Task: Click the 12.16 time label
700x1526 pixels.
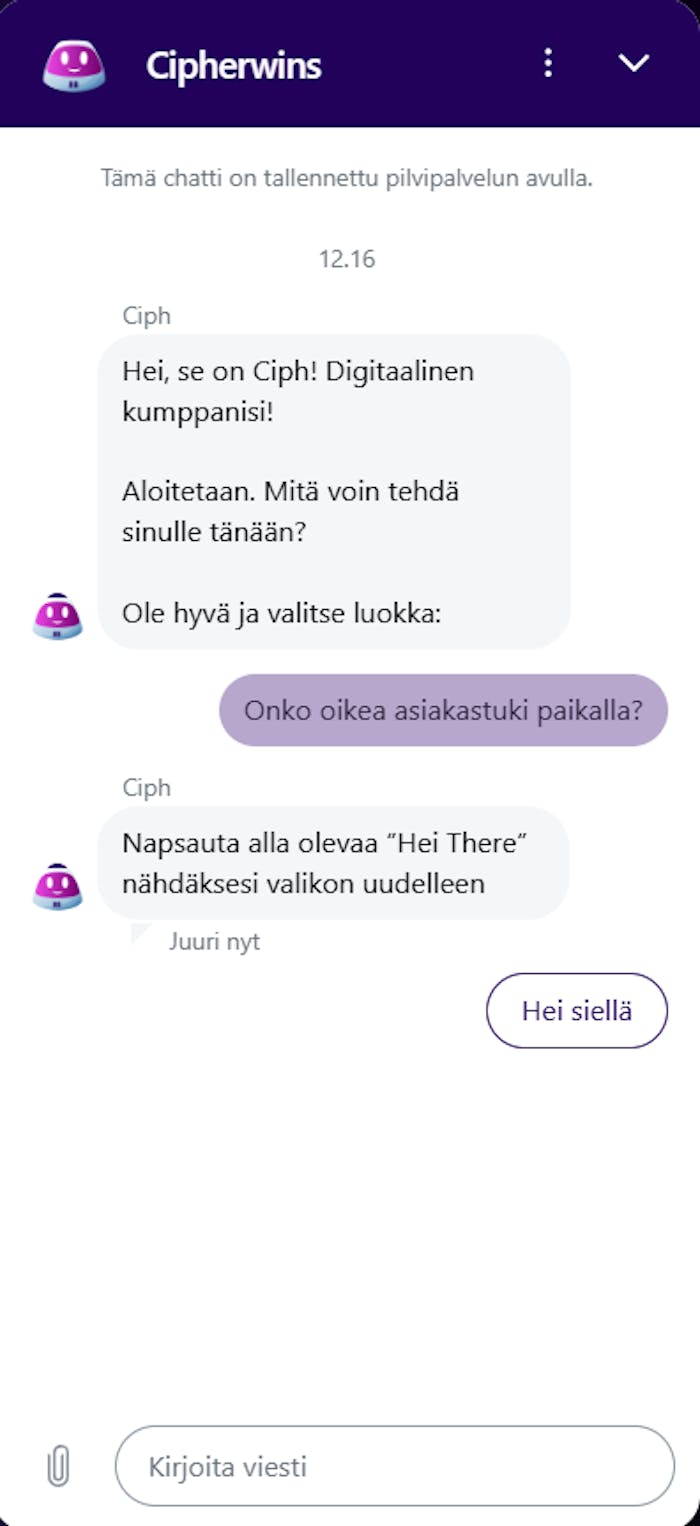Action: pos(347,259)
